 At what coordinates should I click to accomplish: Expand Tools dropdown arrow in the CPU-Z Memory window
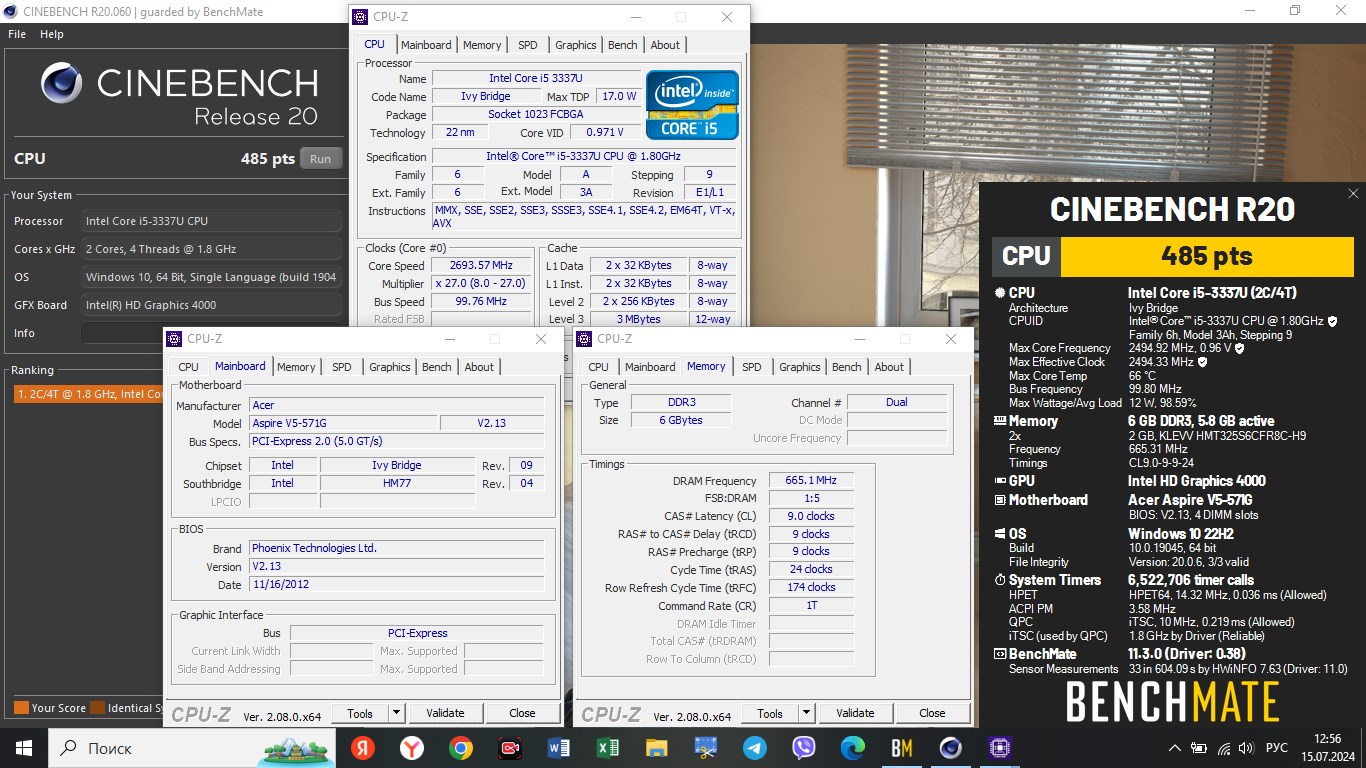[x=807, y=713]
